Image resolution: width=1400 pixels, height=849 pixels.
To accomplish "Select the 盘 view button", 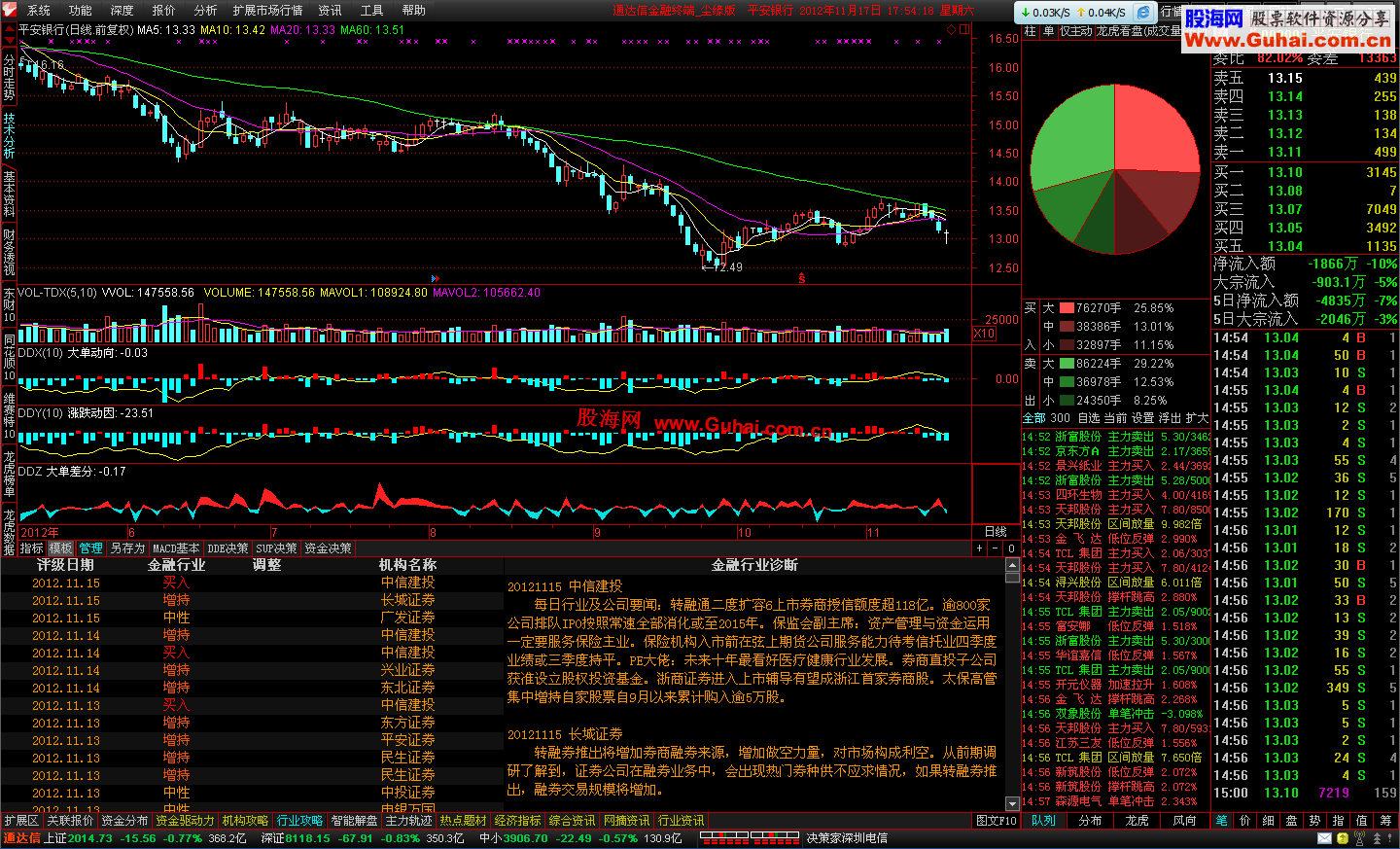I will [x=1291, y=821].
